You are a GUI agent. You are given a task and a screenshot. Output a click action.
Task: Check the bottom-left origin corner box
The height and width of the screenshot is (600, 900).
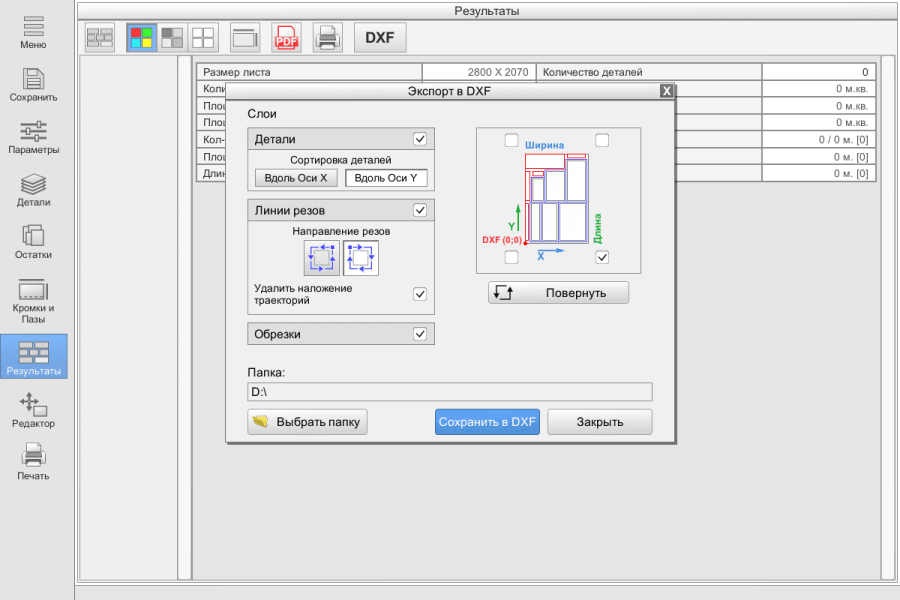511,257
